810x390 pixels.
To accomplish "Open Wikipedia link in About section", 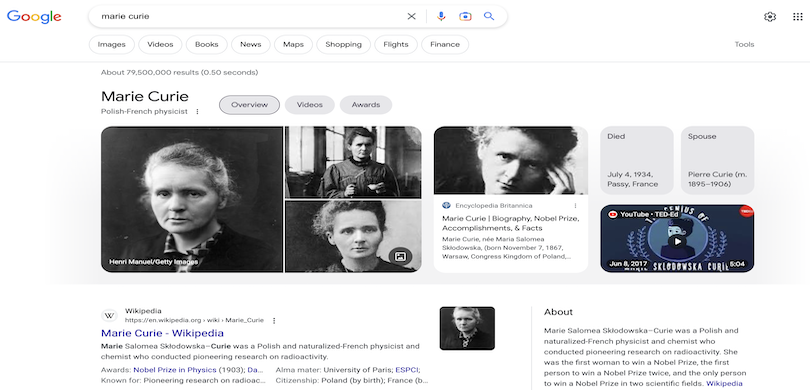I will point(724,384).
